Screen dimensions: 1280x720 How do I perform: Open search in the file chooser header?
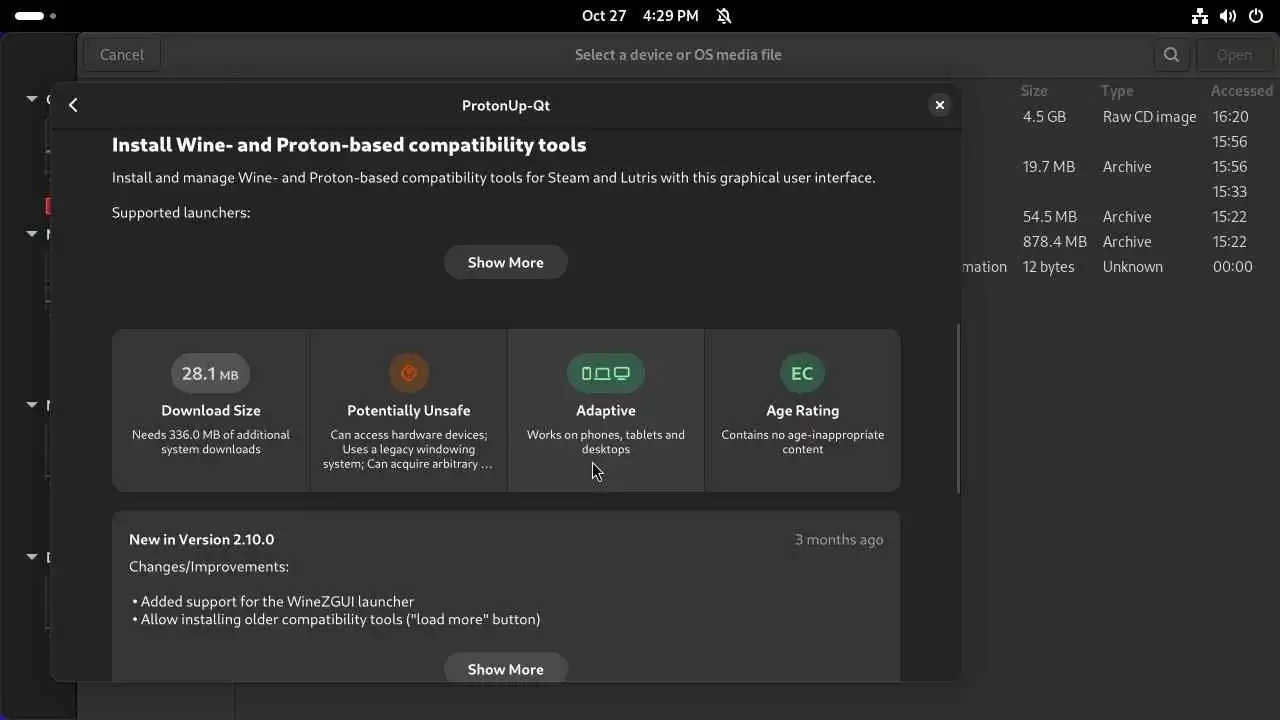1171,55
